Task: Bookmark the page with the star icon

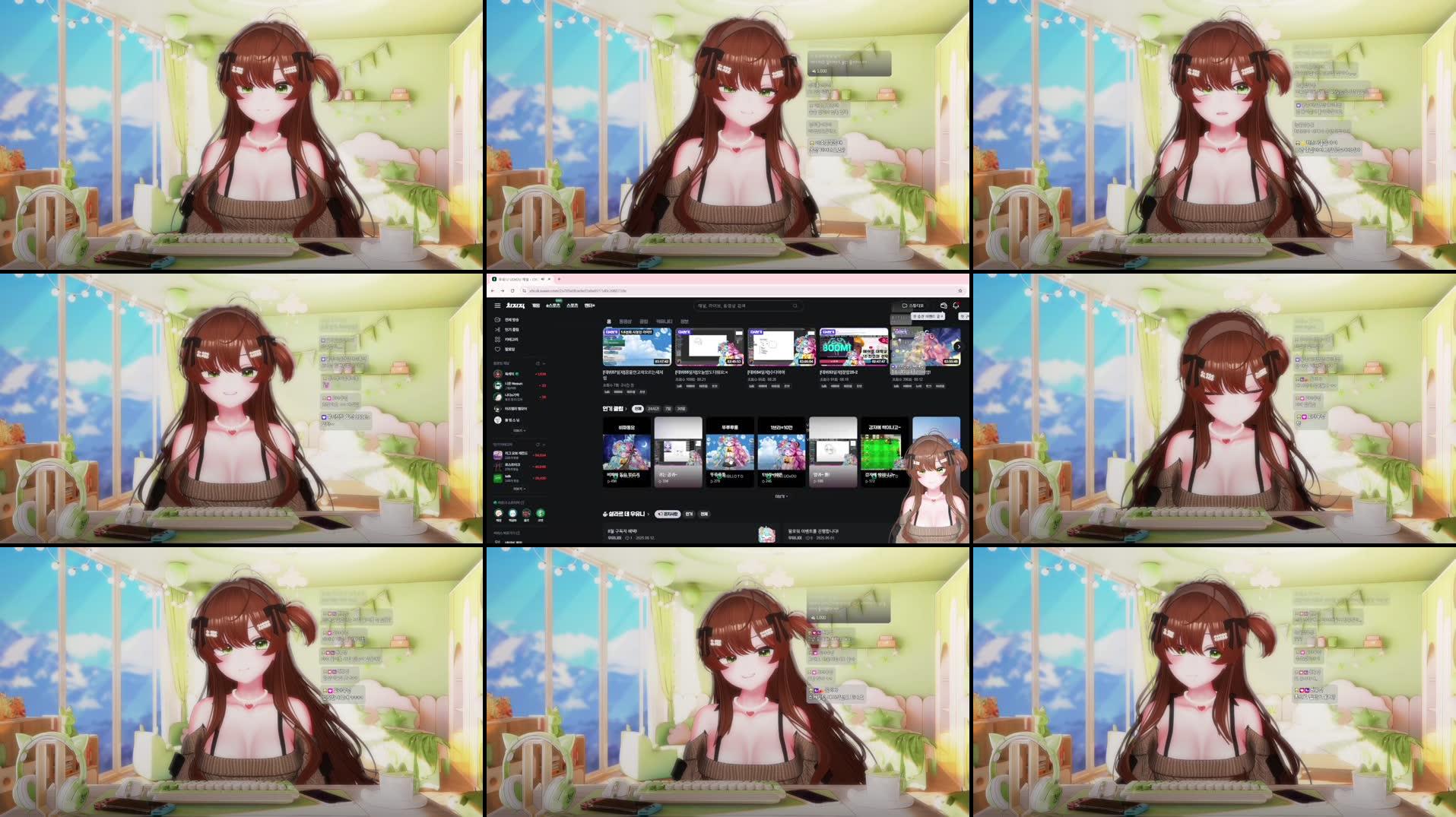Action: point(960,290)
